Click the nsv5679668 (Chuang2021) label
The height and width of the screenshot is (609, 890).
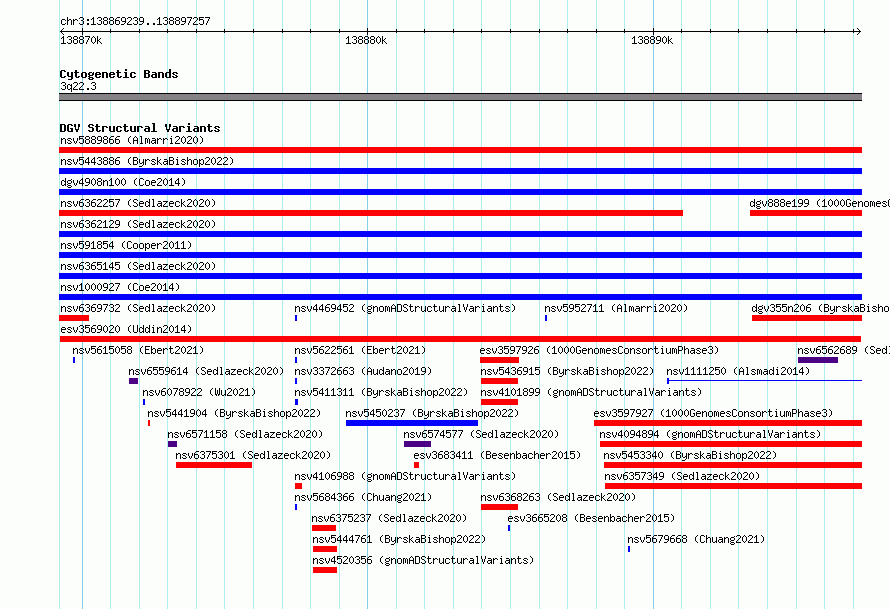pos(696,539)
